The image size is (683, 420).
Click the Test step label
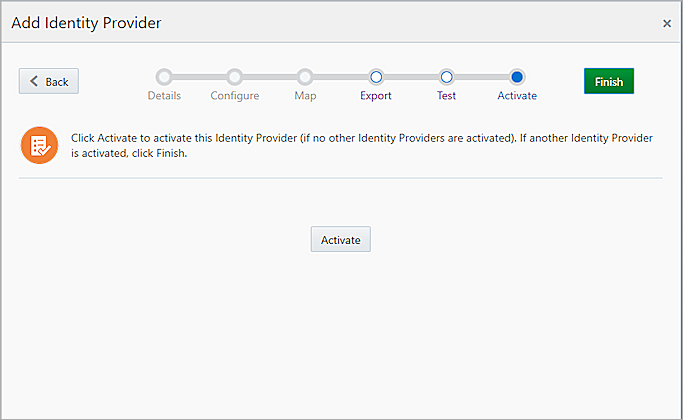click(446, 96)
